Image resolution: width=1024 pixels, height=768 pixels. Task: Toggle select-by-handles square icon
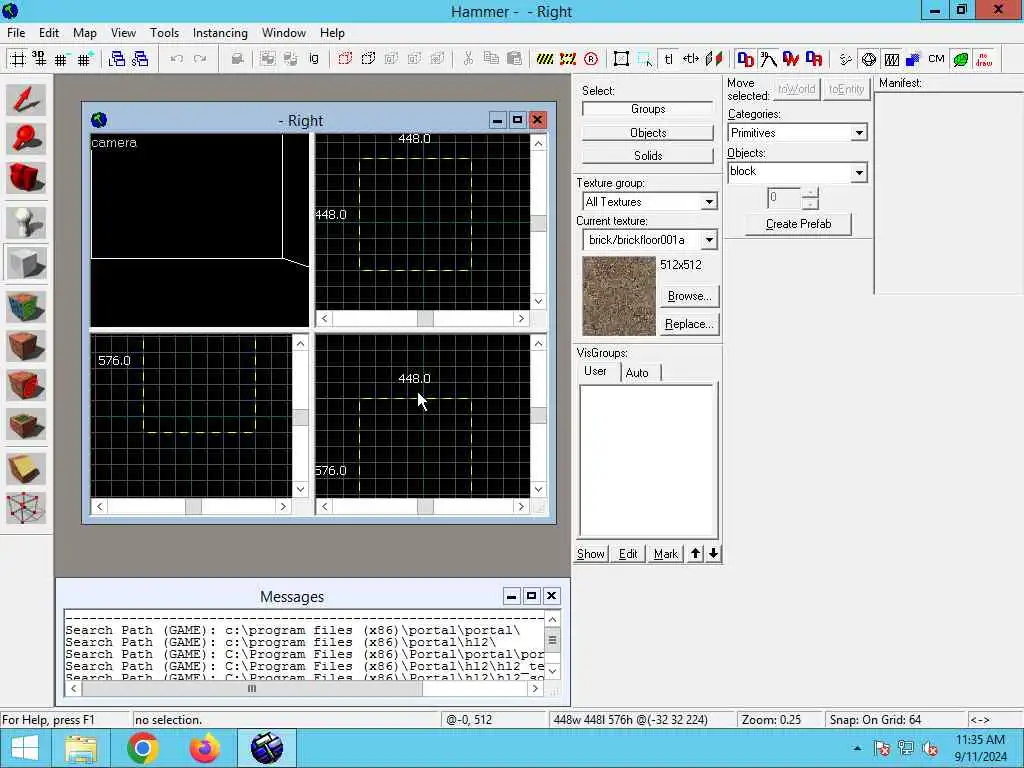tap(621, 59)
